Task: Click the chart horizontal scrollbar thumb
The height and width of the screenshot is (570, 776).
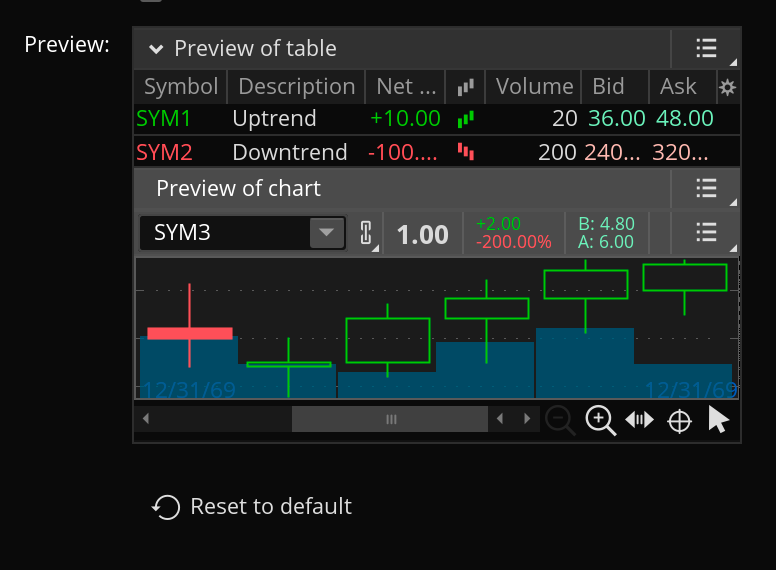Action: click(391, 420)
